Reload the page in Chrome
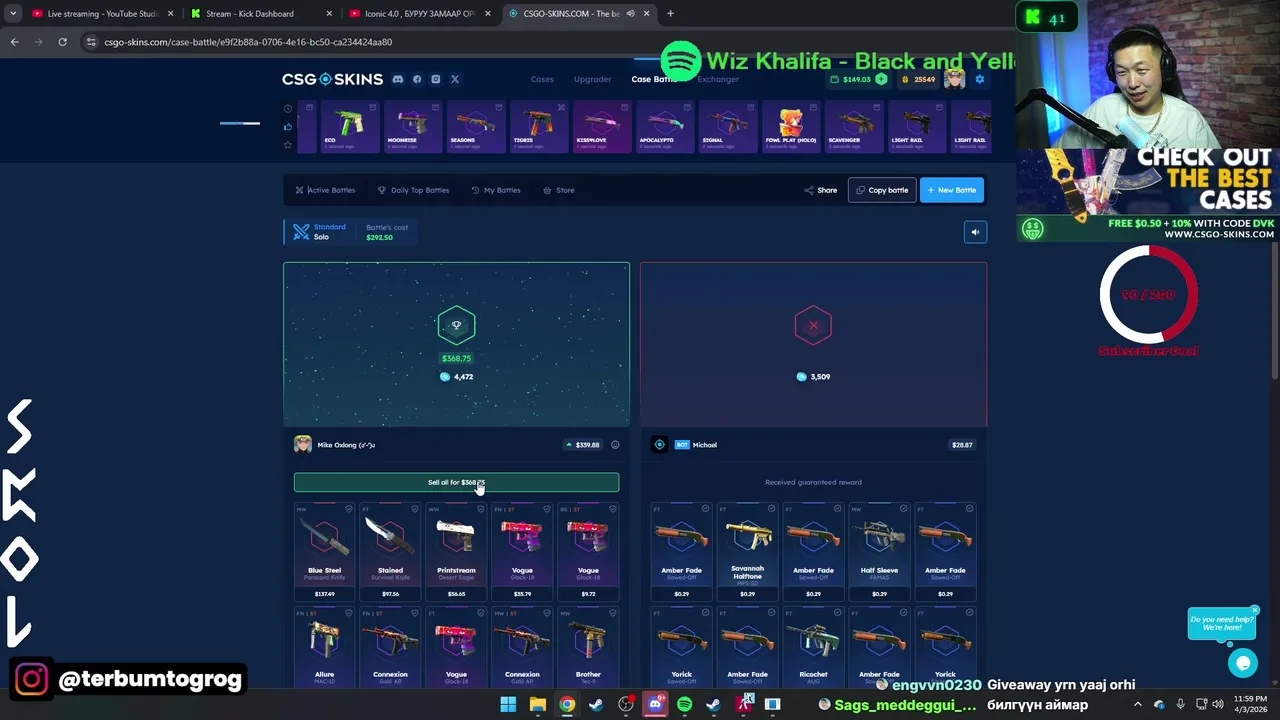The height and width of the screenshot is (720, 1280). 62,42
